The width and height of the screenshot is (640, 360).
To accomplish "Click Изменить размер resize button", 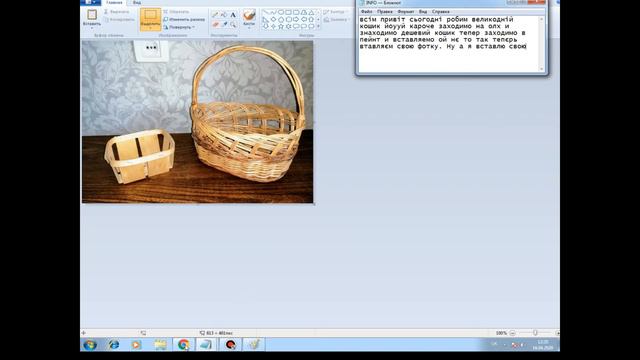I will coord(184,19).
